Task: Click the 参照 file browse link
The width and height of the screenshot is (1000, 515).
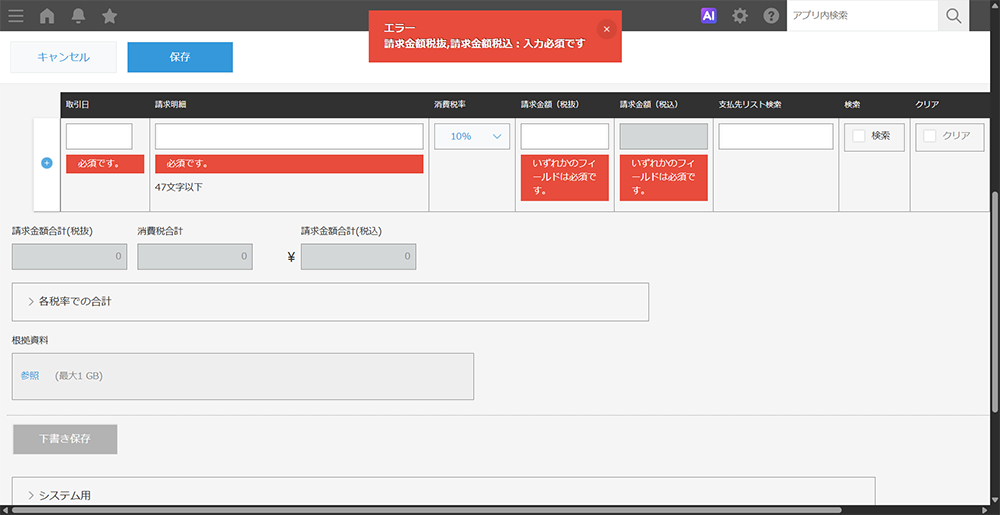Action: [x=30, y=376]
